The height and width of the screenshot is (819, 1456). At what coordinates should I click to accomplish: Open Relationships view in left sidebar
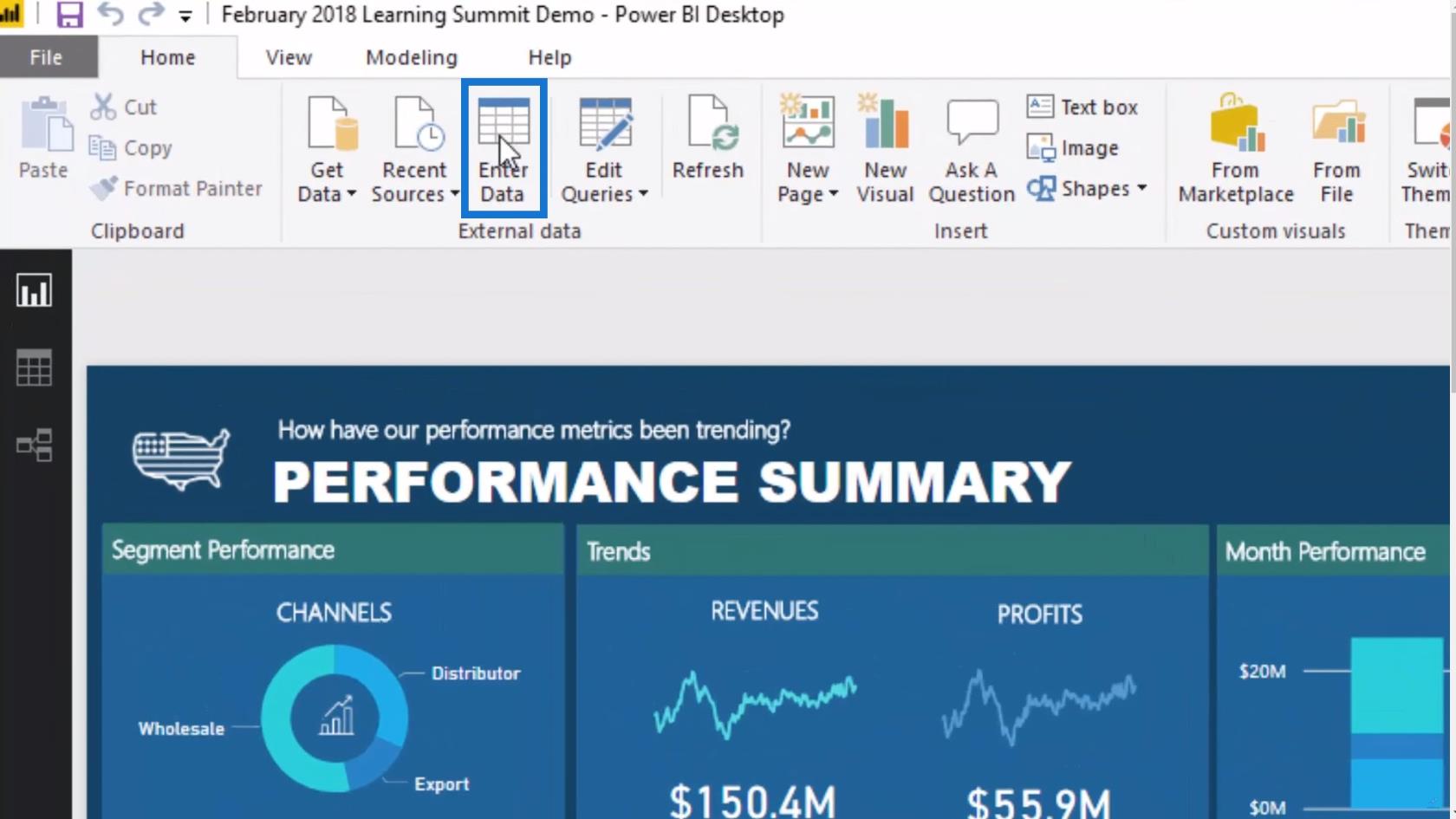tap(34, 445)
